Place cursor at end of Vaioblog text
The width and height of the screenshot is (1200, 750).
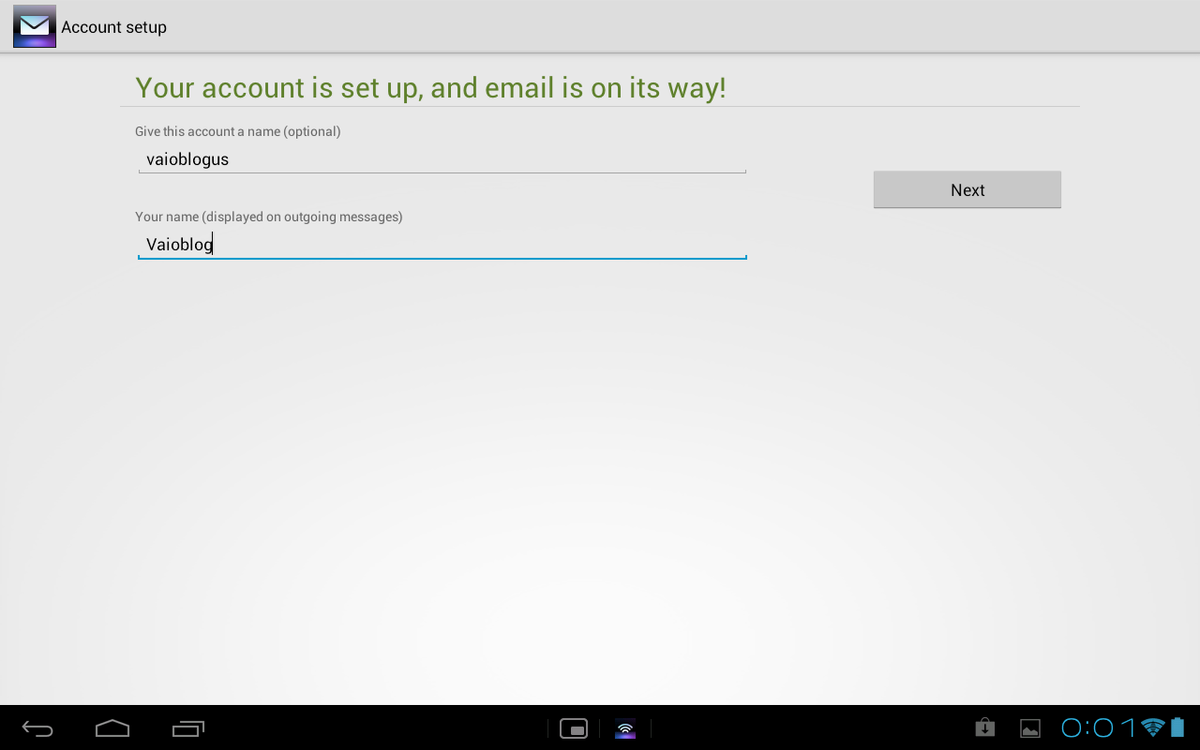214,244
